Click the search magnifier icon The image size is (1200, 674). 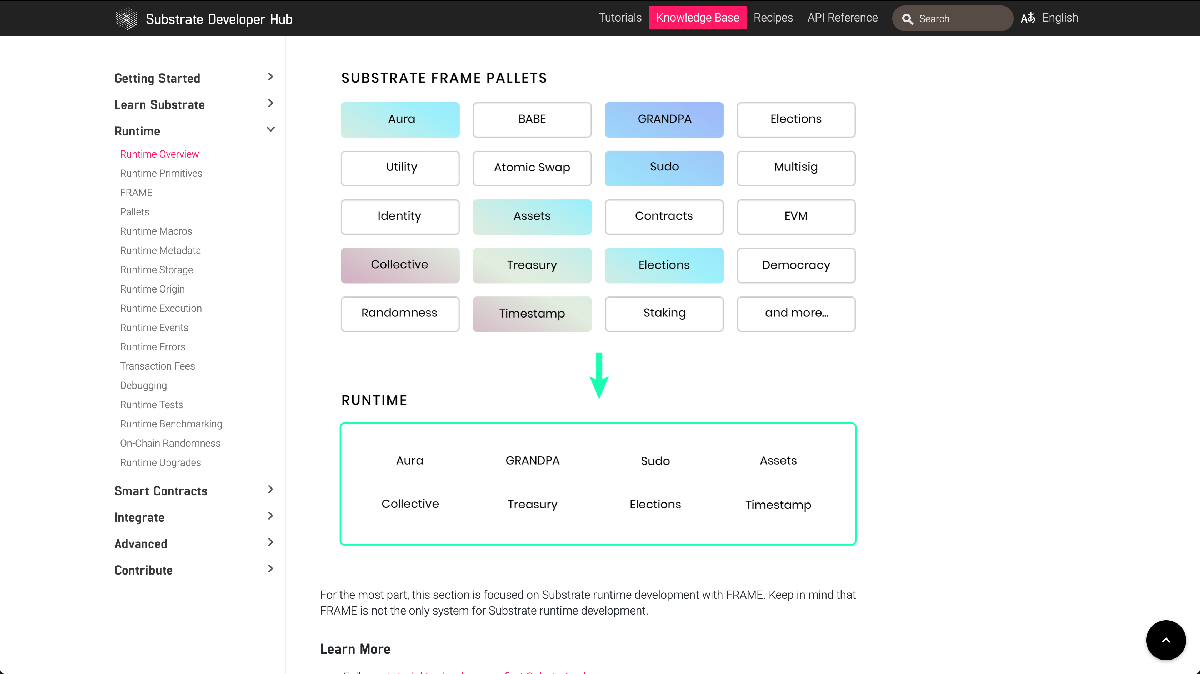(908, 18)
